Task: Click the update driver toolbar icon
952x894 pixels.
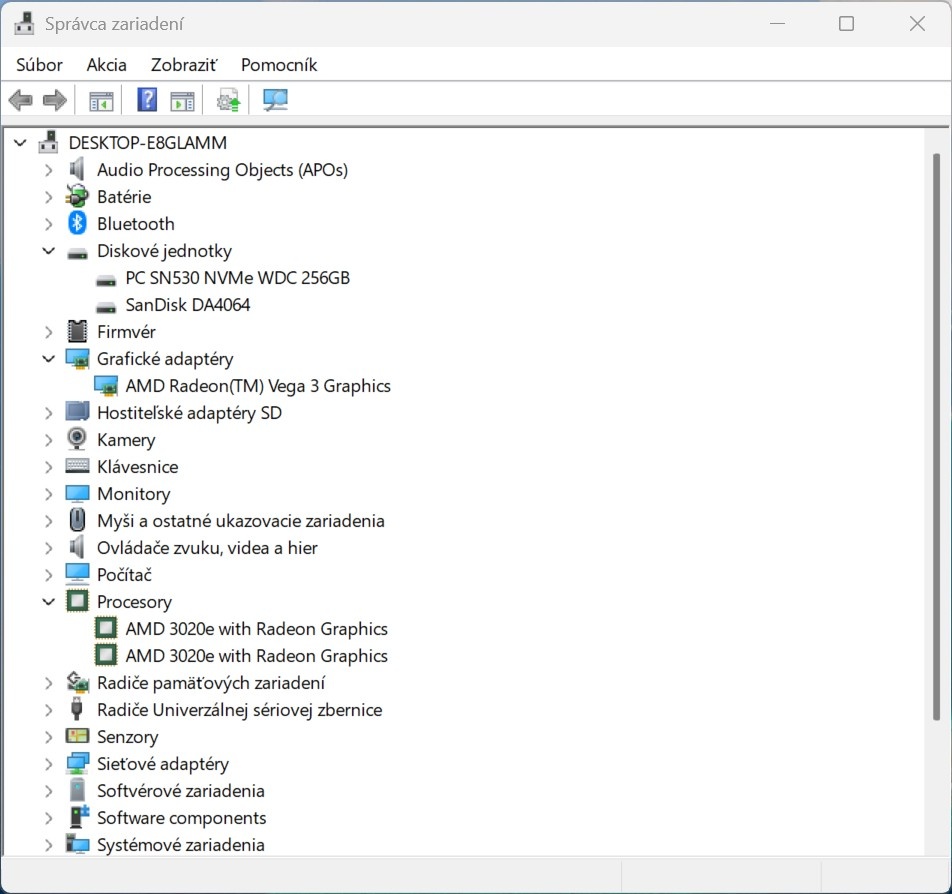Action: (229, 100)
